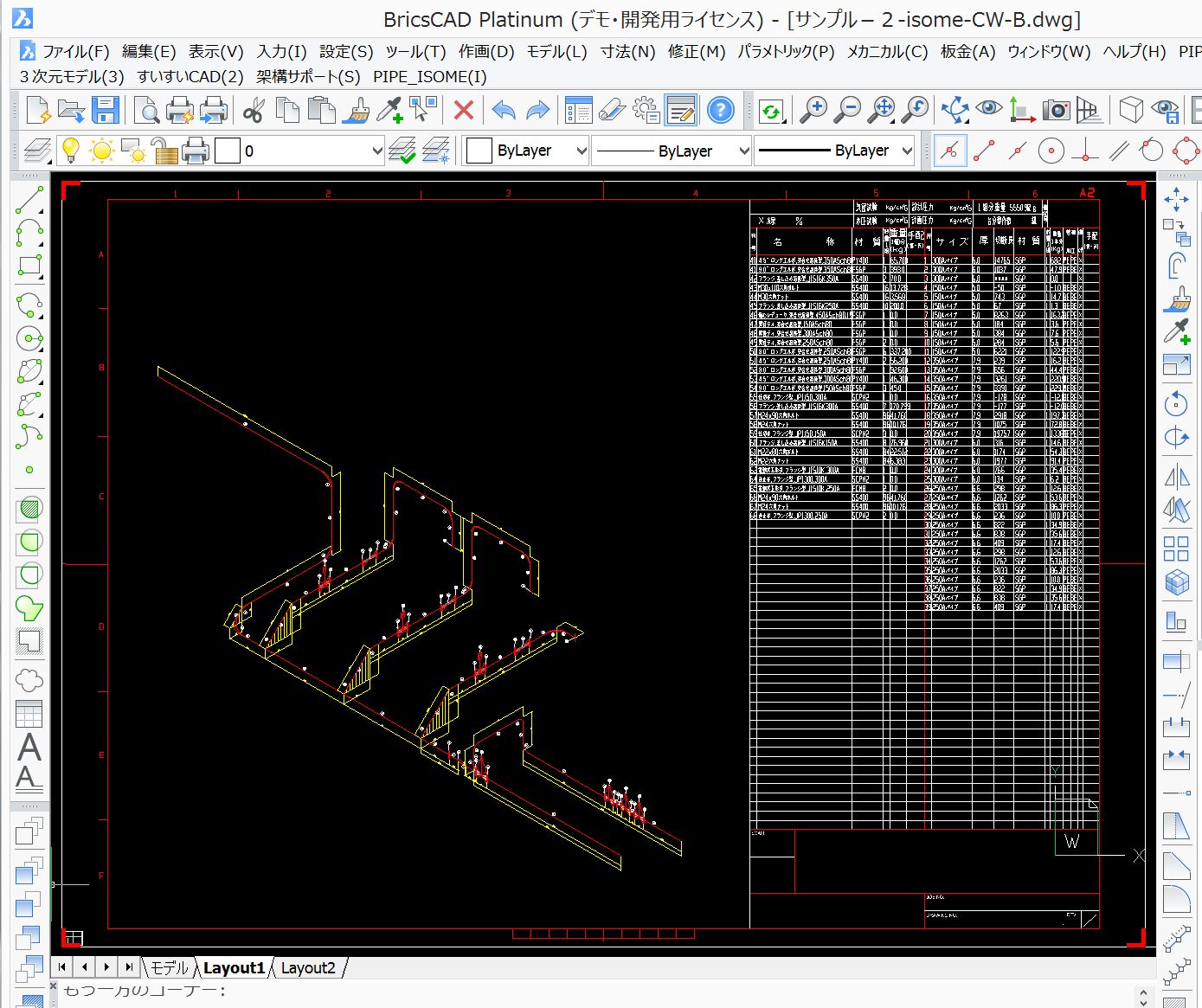This screenshot has width=1202, height=1008.
Task: Go to the next layout tab arrow
Action: click(106, 967)
